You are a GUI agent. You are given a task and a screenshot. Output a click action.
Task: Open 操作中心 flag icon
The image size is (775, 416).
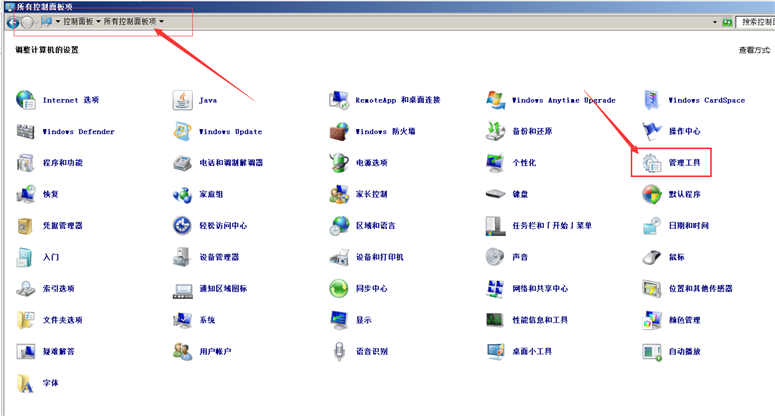coord(652,131)
